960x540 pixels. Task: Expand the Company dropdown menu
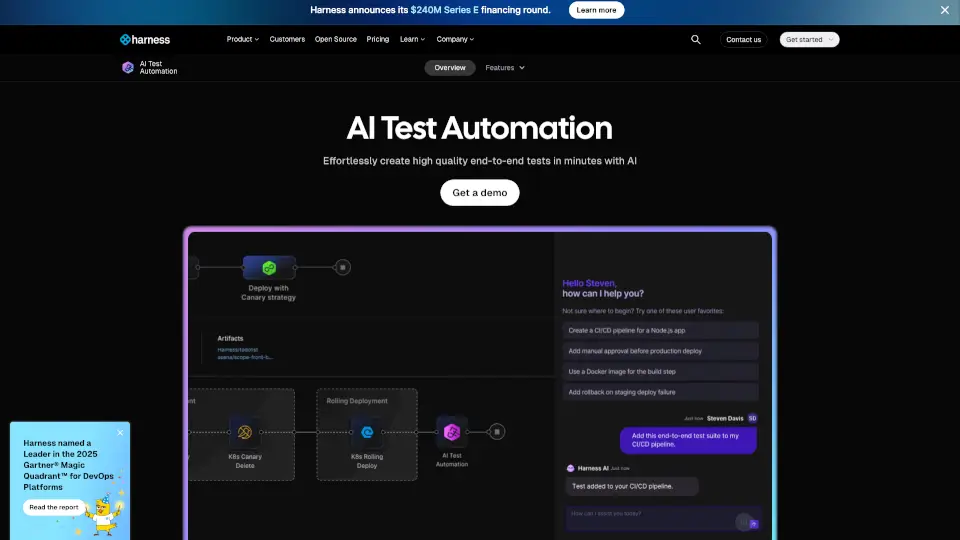click(455, 39)
